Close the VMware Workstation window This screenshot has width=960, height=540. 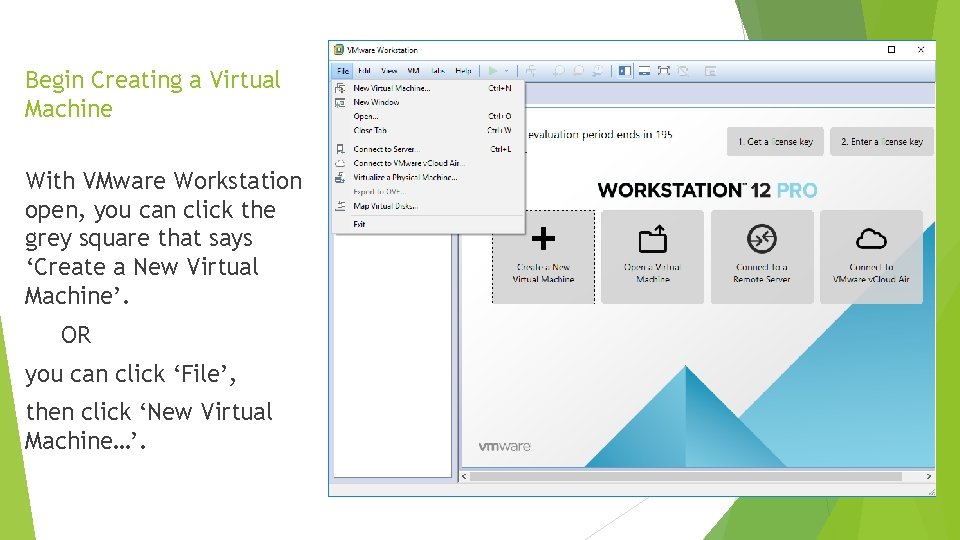tap(921, 50)
